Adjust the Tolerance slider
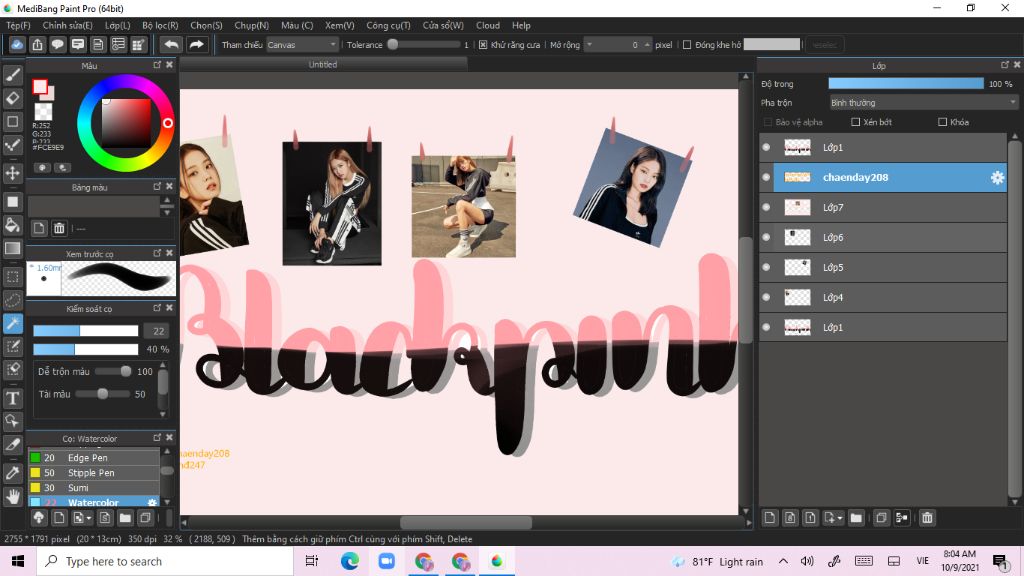The height and width of the screenshot is (576, 1024). (424, 45)
